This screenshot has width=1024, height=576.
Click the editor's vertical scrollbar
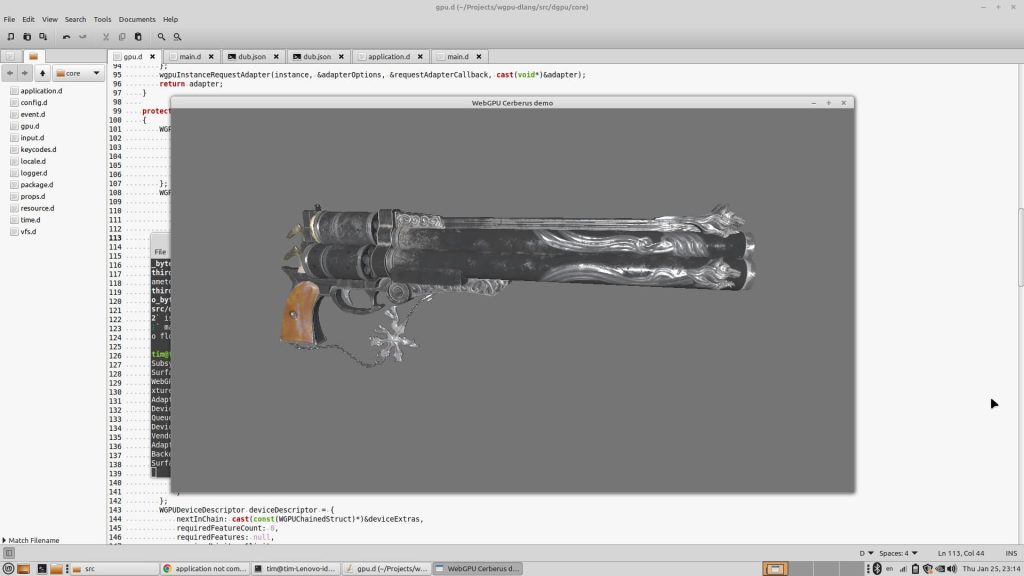click(1020, 247)
